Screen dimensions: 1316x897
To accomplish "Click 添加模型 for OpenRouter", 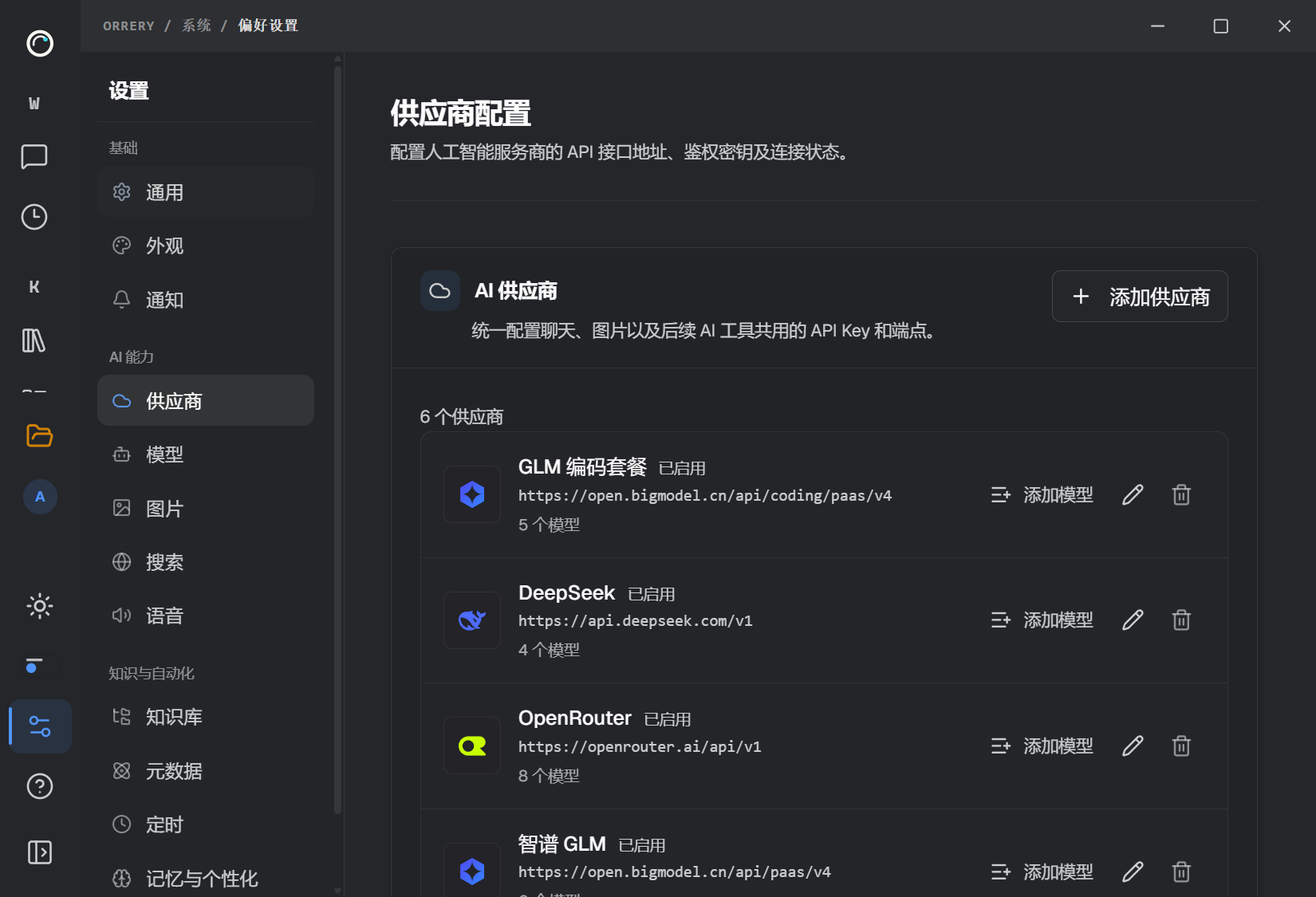I will (1042, 746).
